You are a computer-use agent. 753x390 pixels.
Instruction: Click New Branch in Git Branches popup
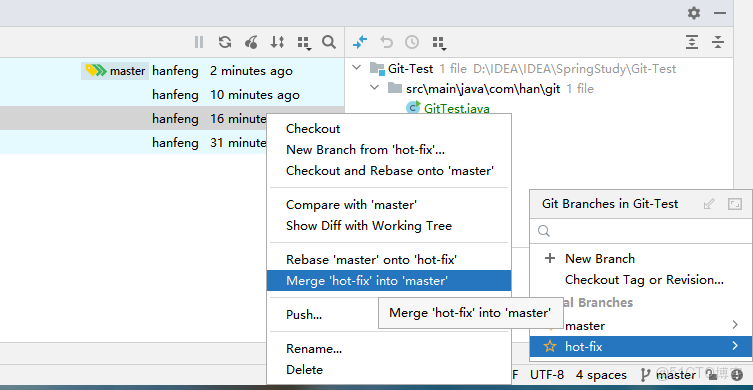[x=600, y=258]
